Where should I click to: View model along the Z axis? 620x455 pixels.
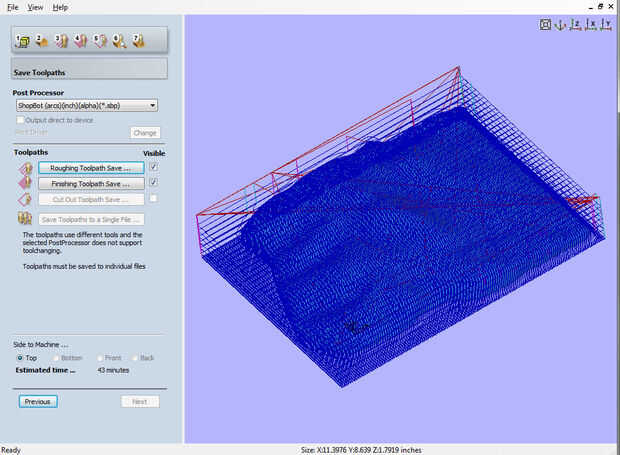click(575, 25)
